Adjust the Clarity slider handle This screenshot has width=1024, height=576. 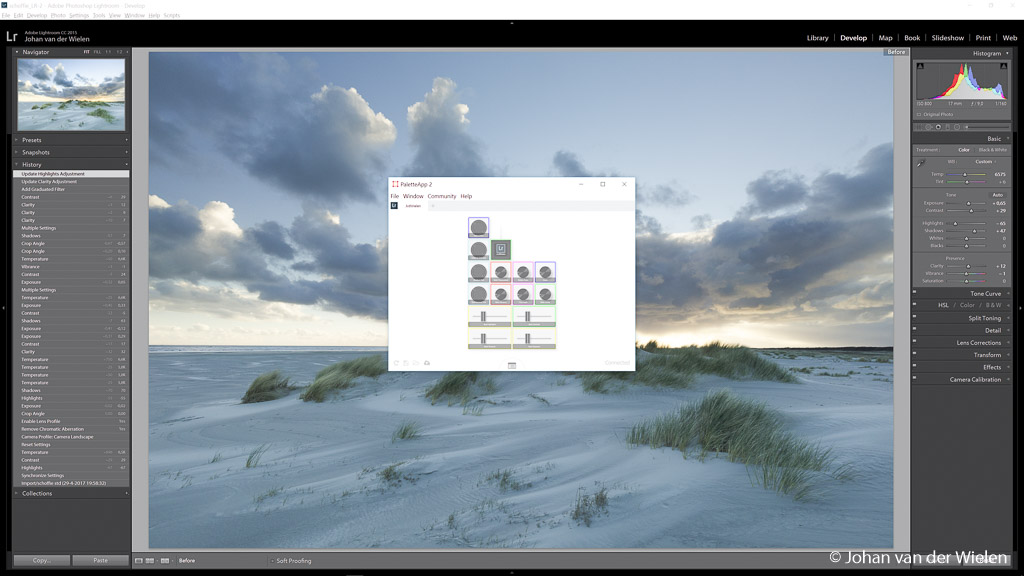click(x=968, y=266)
